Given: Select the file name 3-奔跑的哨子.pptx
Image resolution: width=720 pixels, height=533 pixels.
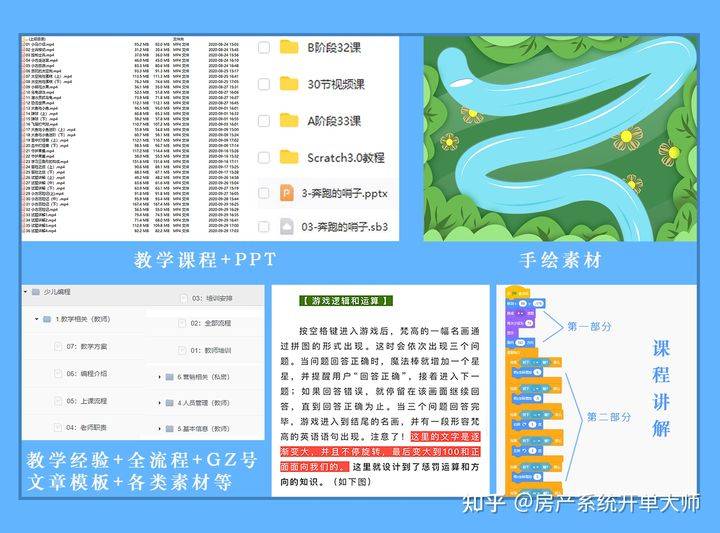Looking at the screenshot, I should click(x=344, y=193).
